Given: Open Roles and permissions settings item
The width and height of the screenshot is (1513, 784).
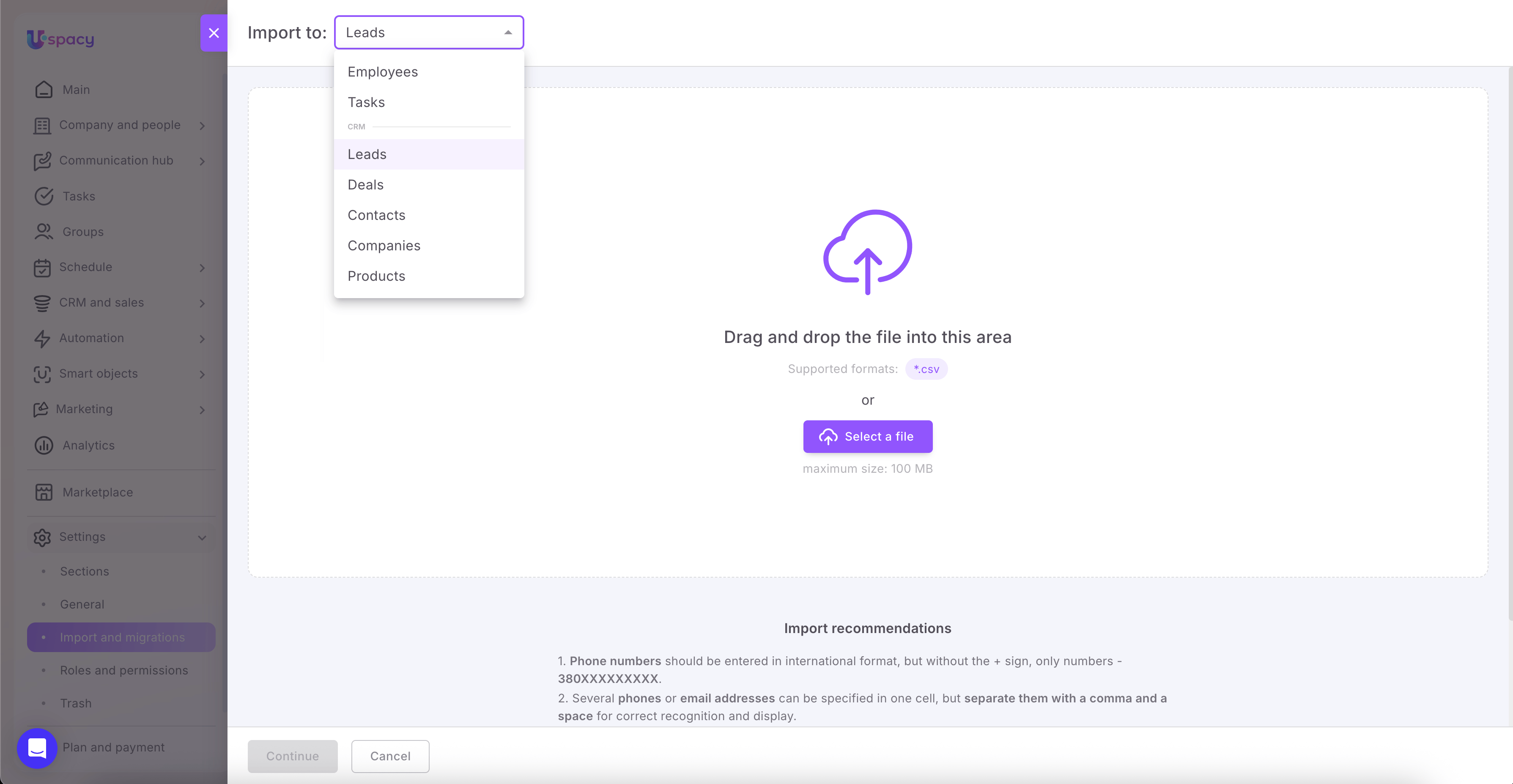Looking at the screenshot, I should 124,670.
